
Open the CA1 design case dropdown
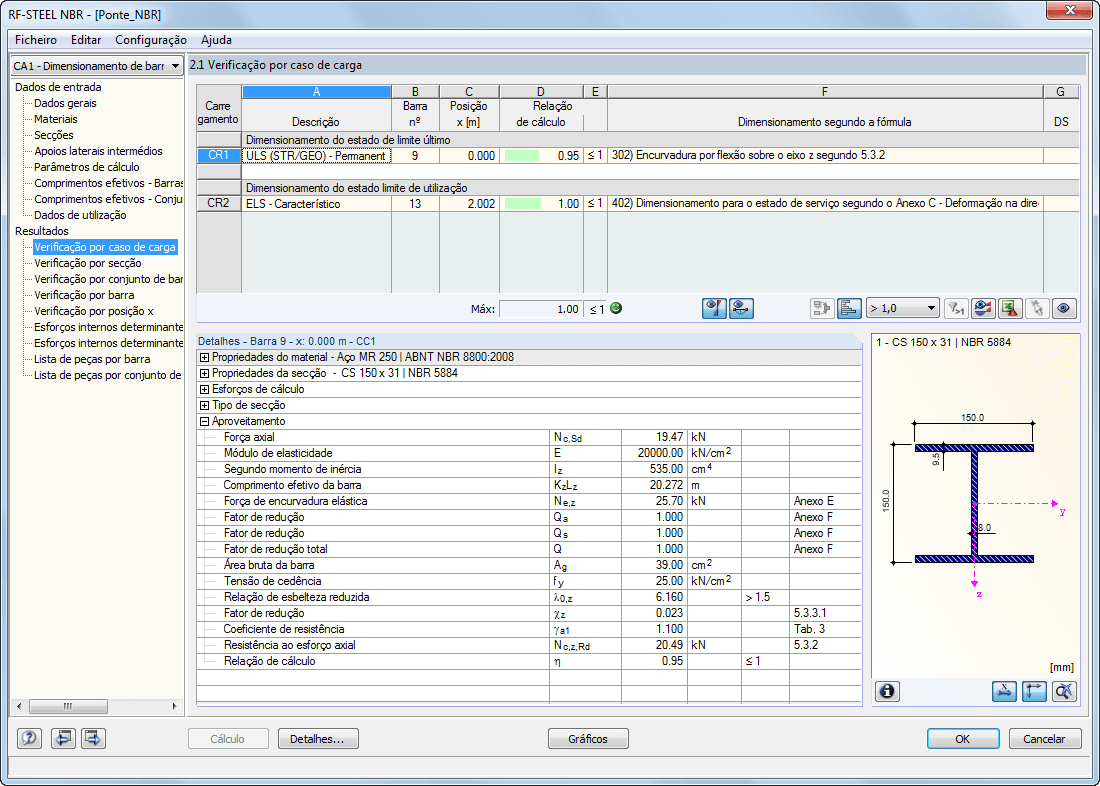pyautogui.click(x=98, y=66)
